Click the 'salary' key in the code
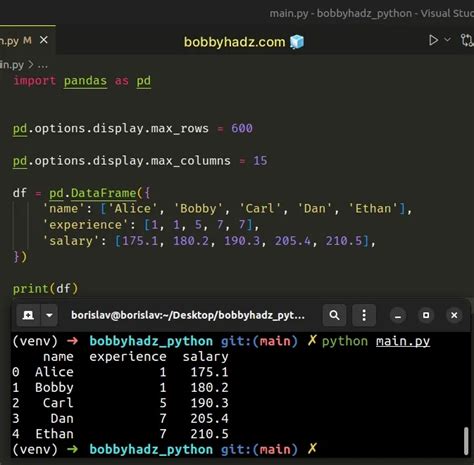Viewport: 474px width, 465px height. (71, 241)
